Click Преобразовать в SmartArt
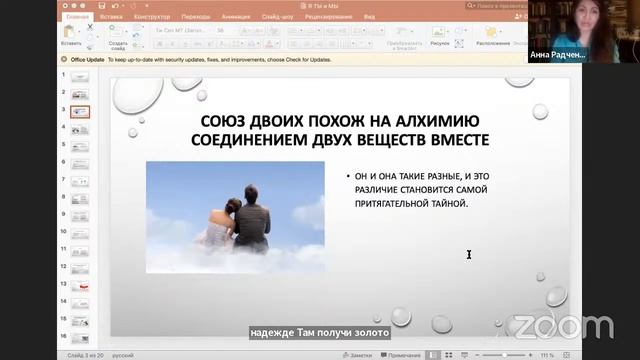The image size is (640, 360). 404,38
